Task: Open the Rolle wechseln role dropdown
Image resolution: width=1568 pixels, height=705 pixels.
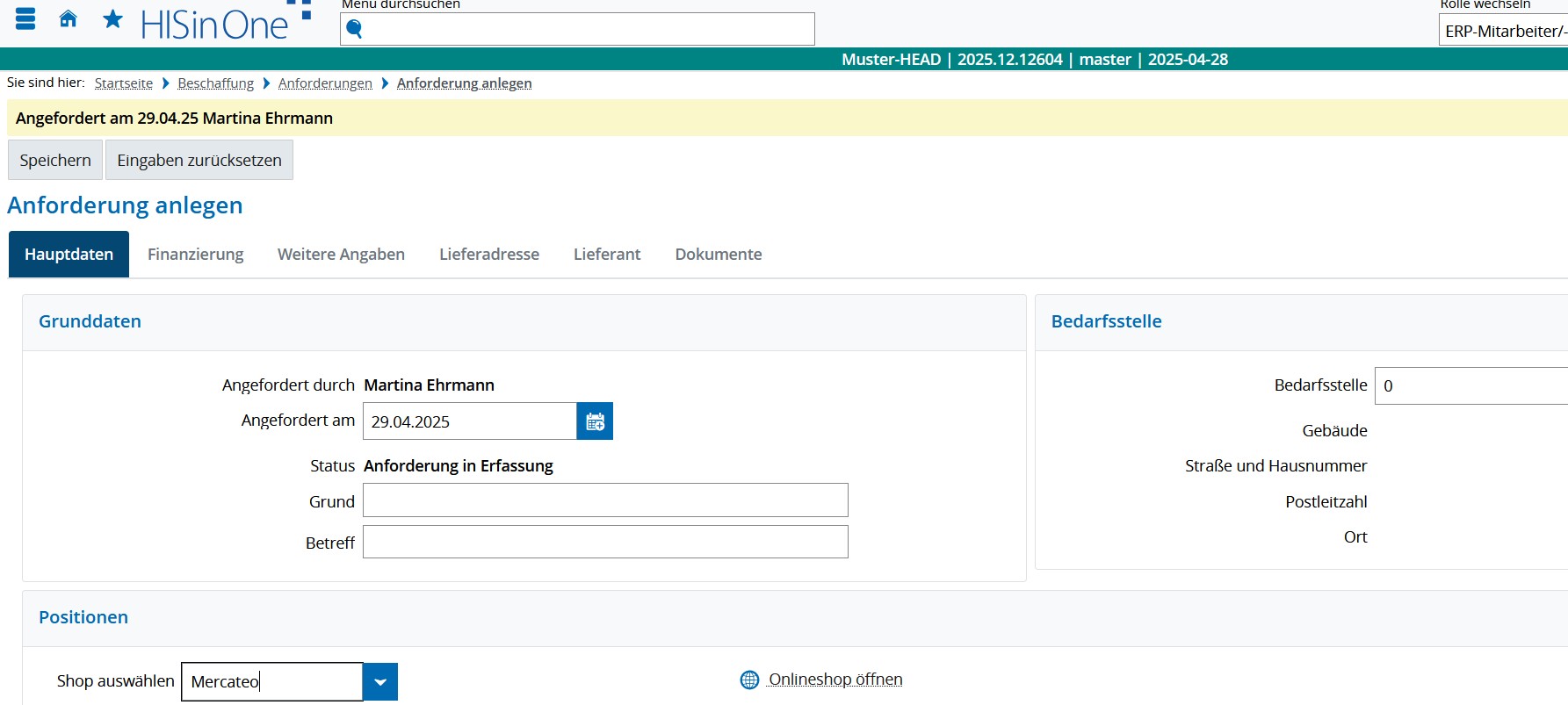Action: point(1503,31)
